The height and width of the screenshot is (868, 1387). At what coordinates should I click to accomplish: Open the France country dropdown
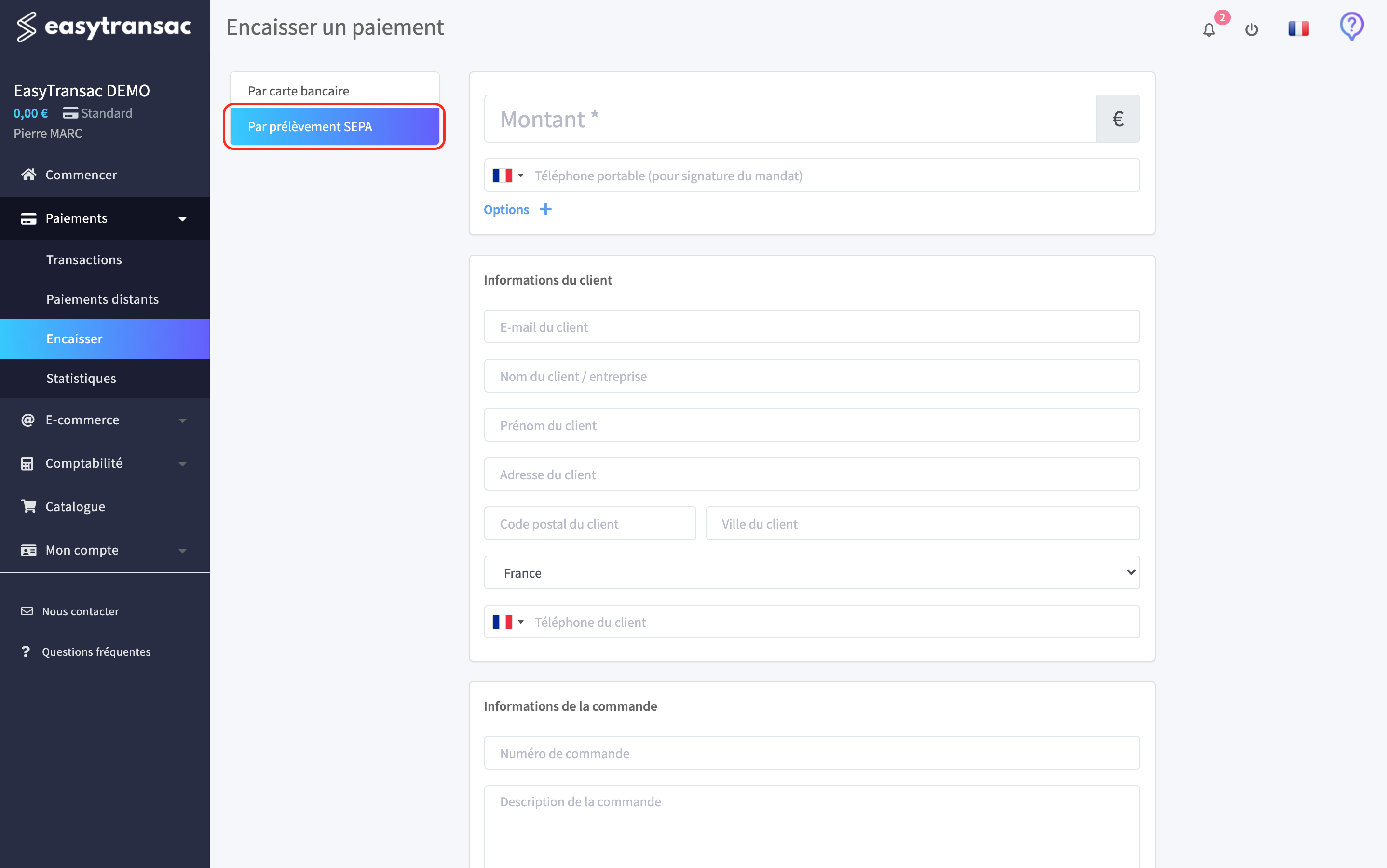[811, 572]
